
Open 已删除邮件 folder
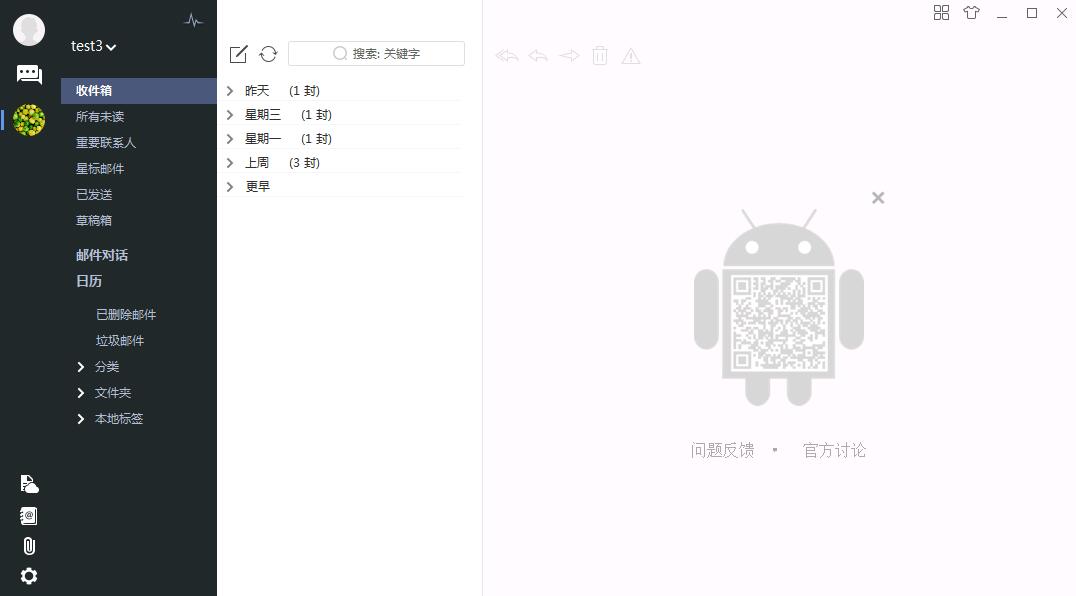[126, 315]
